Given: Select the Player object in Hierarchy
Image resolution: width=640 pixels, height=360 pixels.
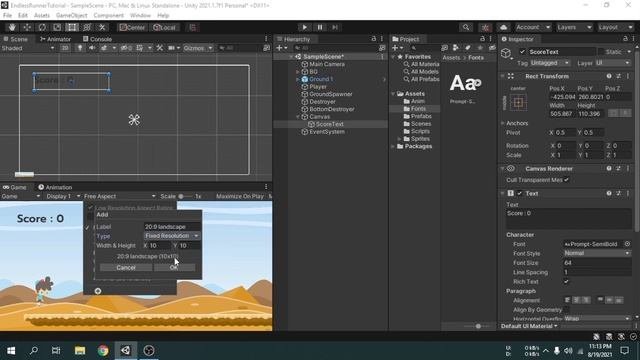Looking at the screenshot, I should (318, 87).
